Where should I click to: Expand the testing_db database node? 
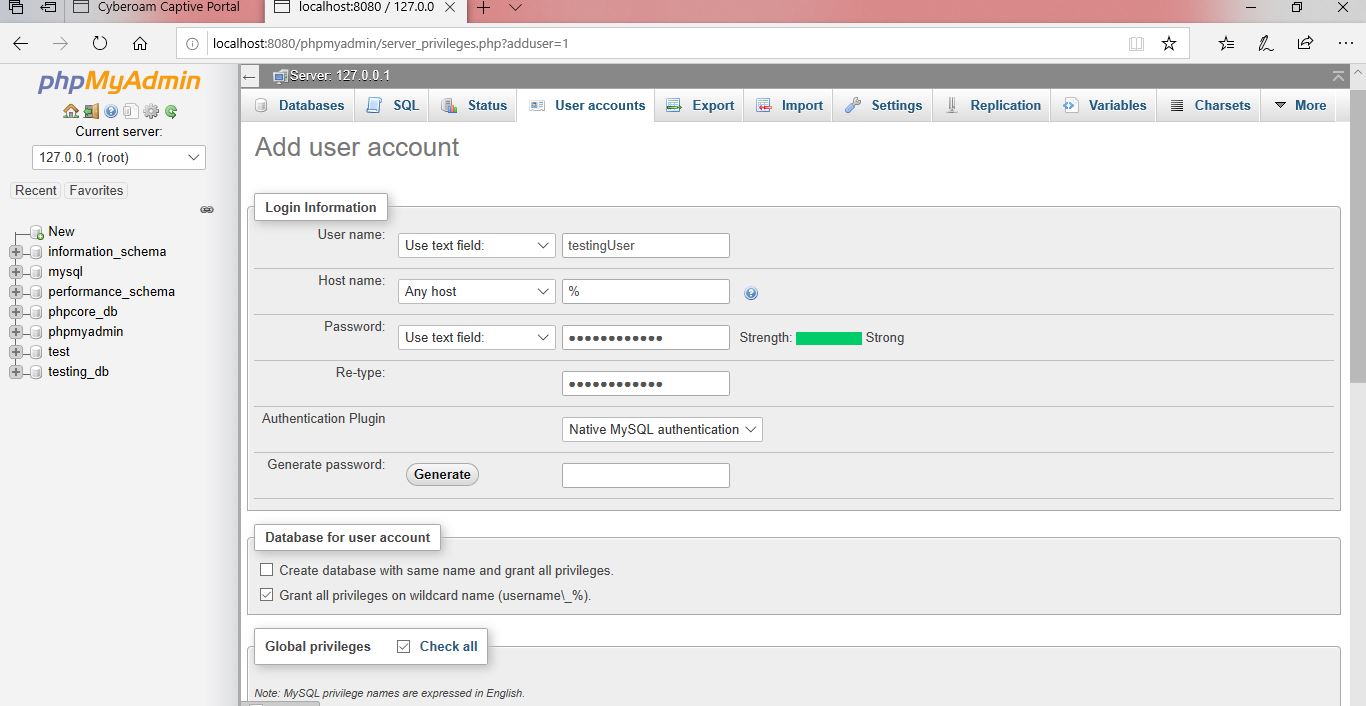pyautogui.click(x=15, y=372)
